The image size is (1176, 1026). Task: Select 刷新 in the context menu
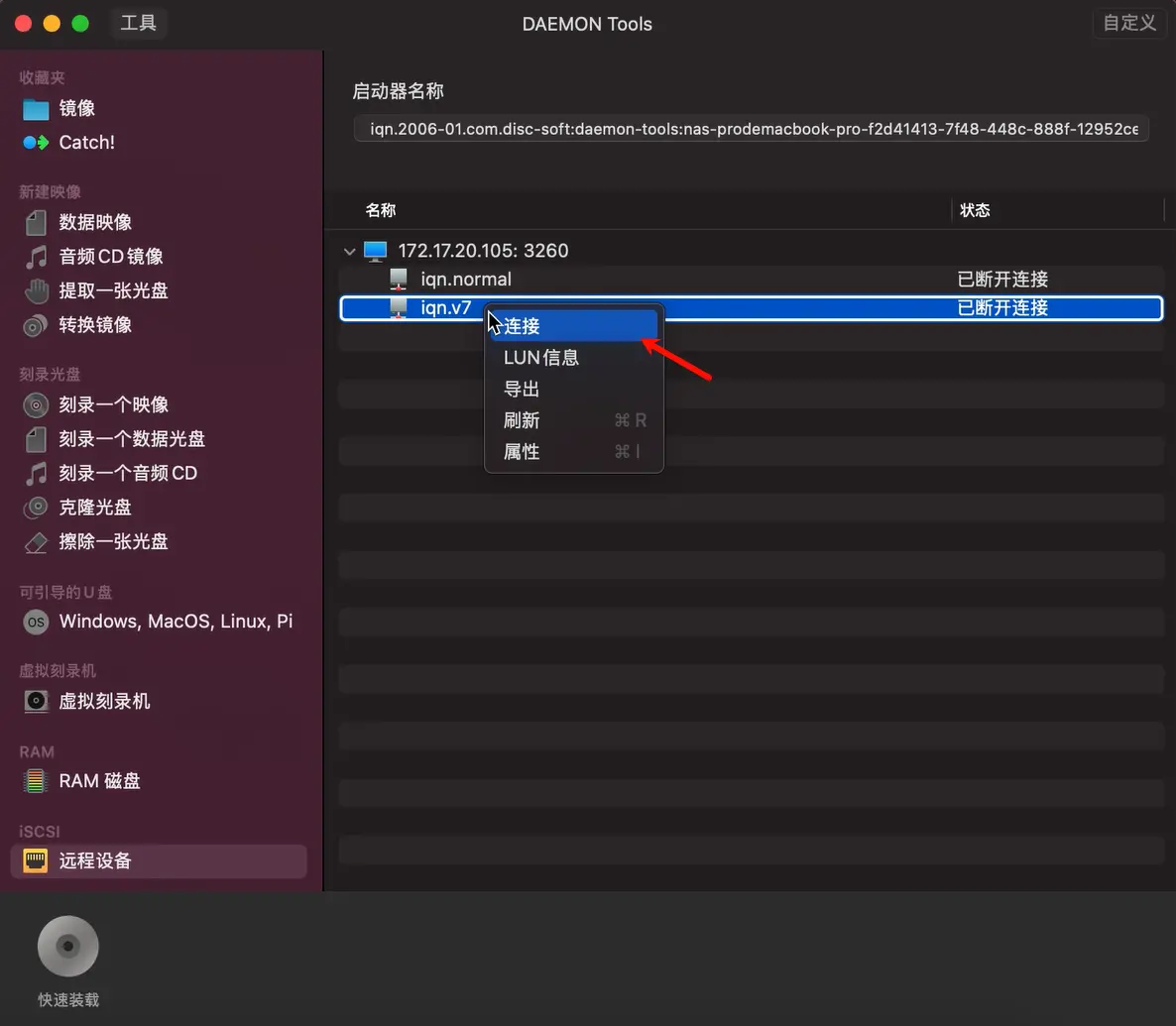coord(574,420)
